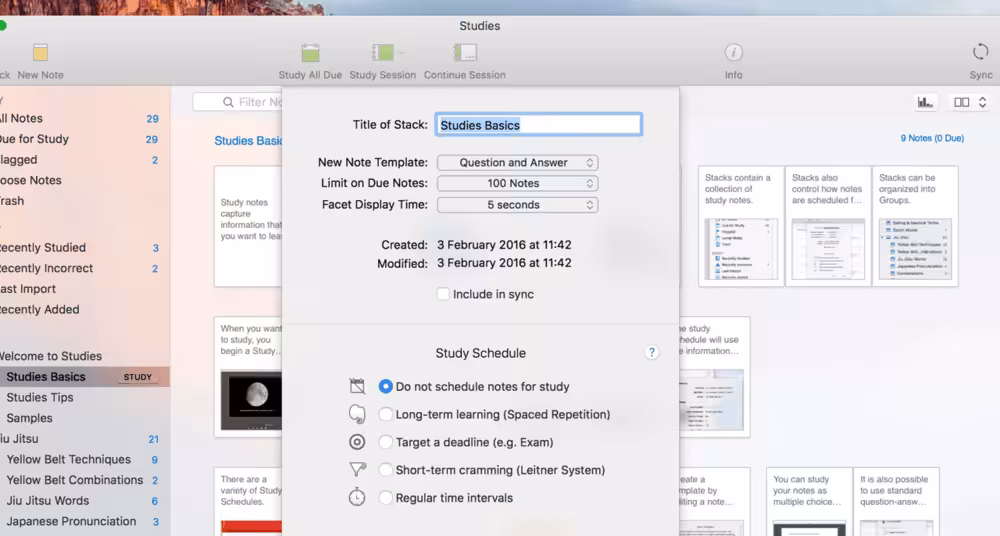The height and width of the screenshot is (536, 1000).
Task: Click the Sync icon
Action: pyautogui.click(x=980, y=52)
